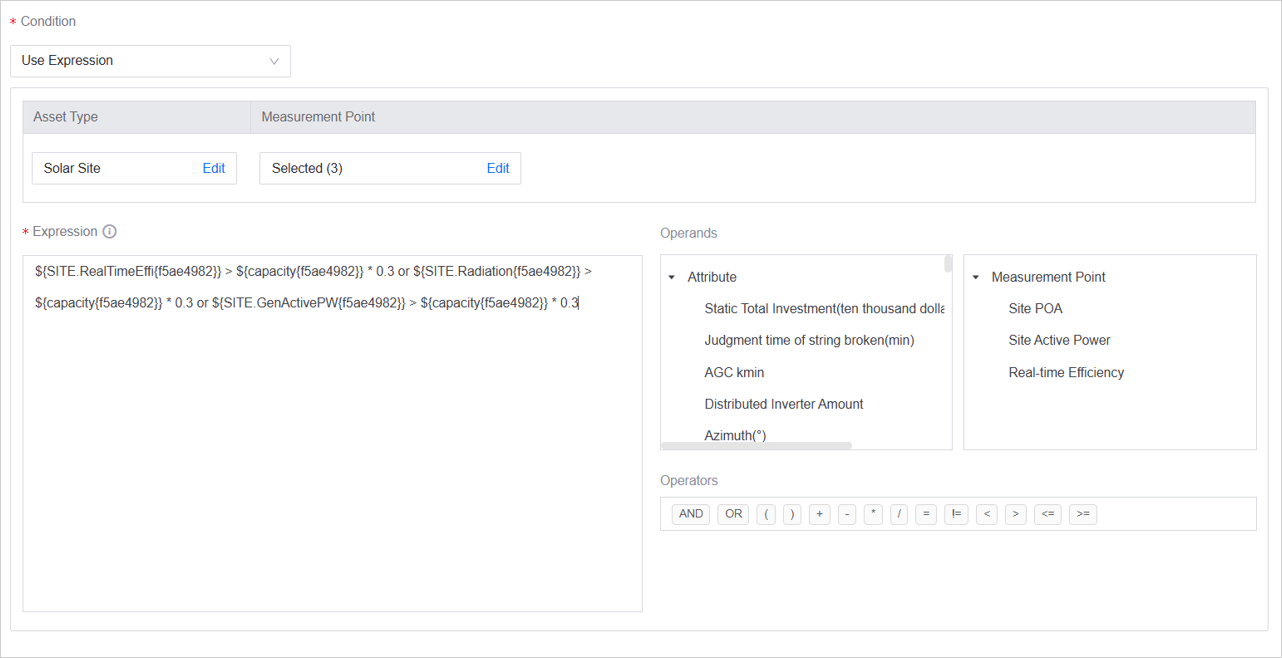The image size is (1282, 658).
Task: Insert the plus operator
Action: point(820,514)
